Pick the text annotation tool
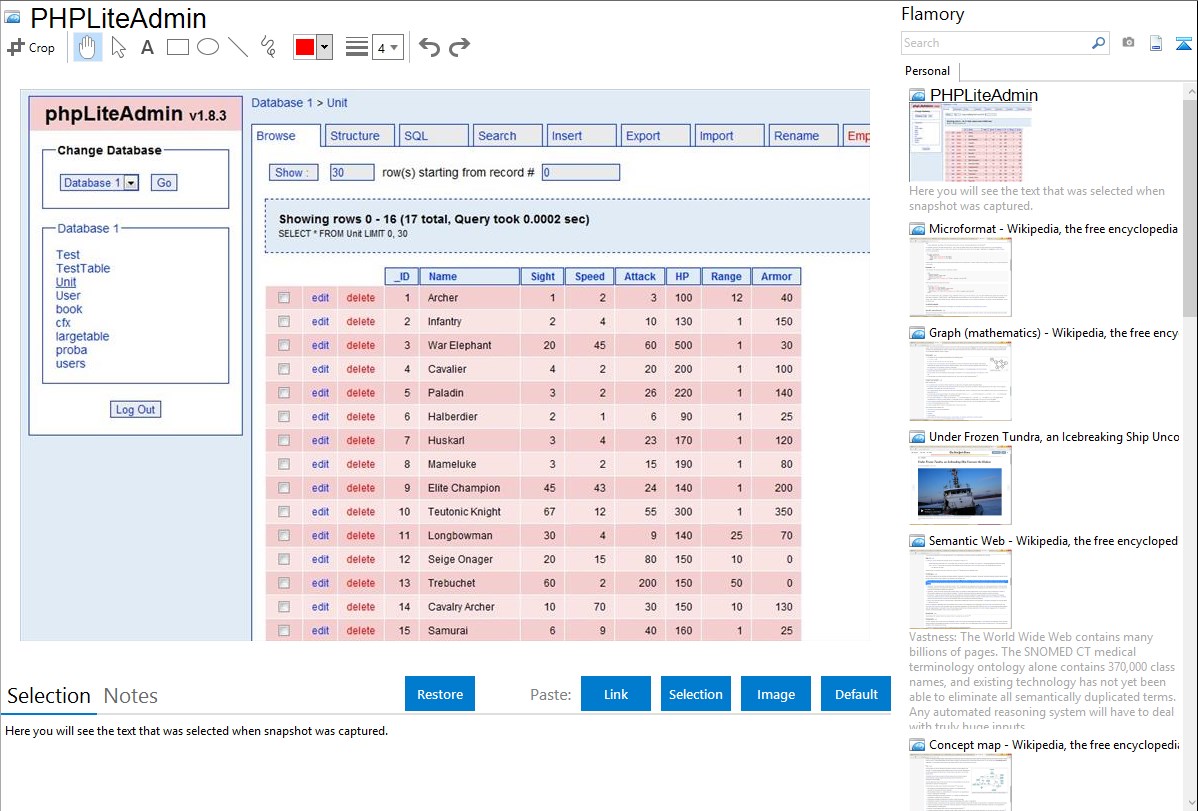 [x=147, y=47]
